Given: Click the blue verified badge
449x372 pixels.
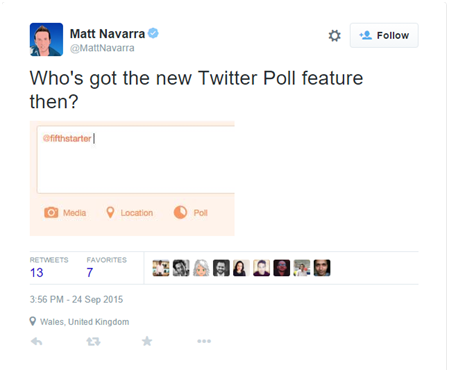Looking at the screenshot, I should [x=153, y=33].
